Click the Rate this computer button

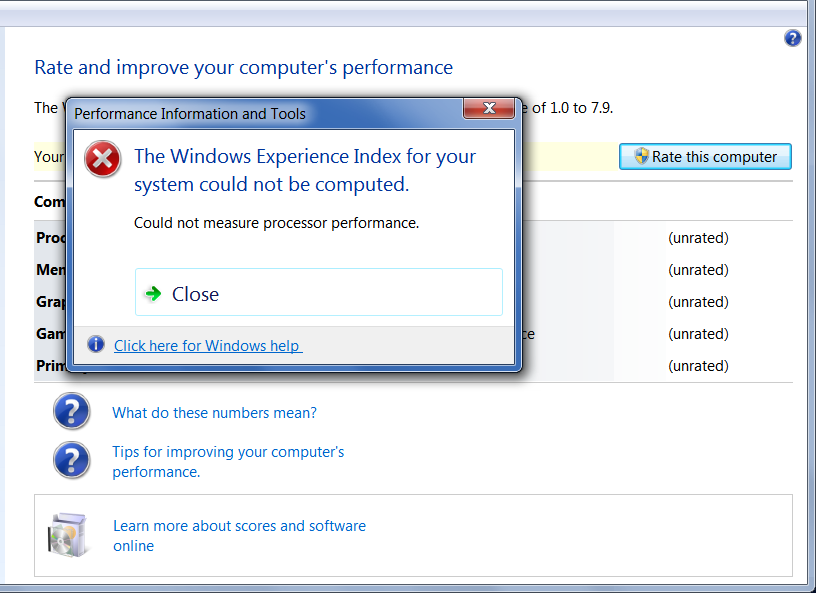click(705, 157)
